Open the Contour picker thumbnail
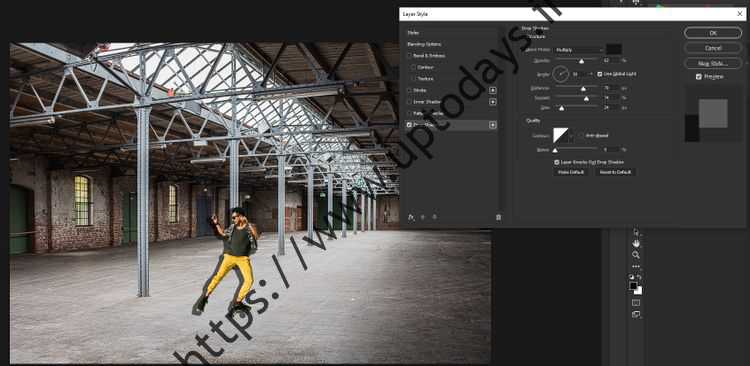 pyautogui.click(x=561, y=135)
